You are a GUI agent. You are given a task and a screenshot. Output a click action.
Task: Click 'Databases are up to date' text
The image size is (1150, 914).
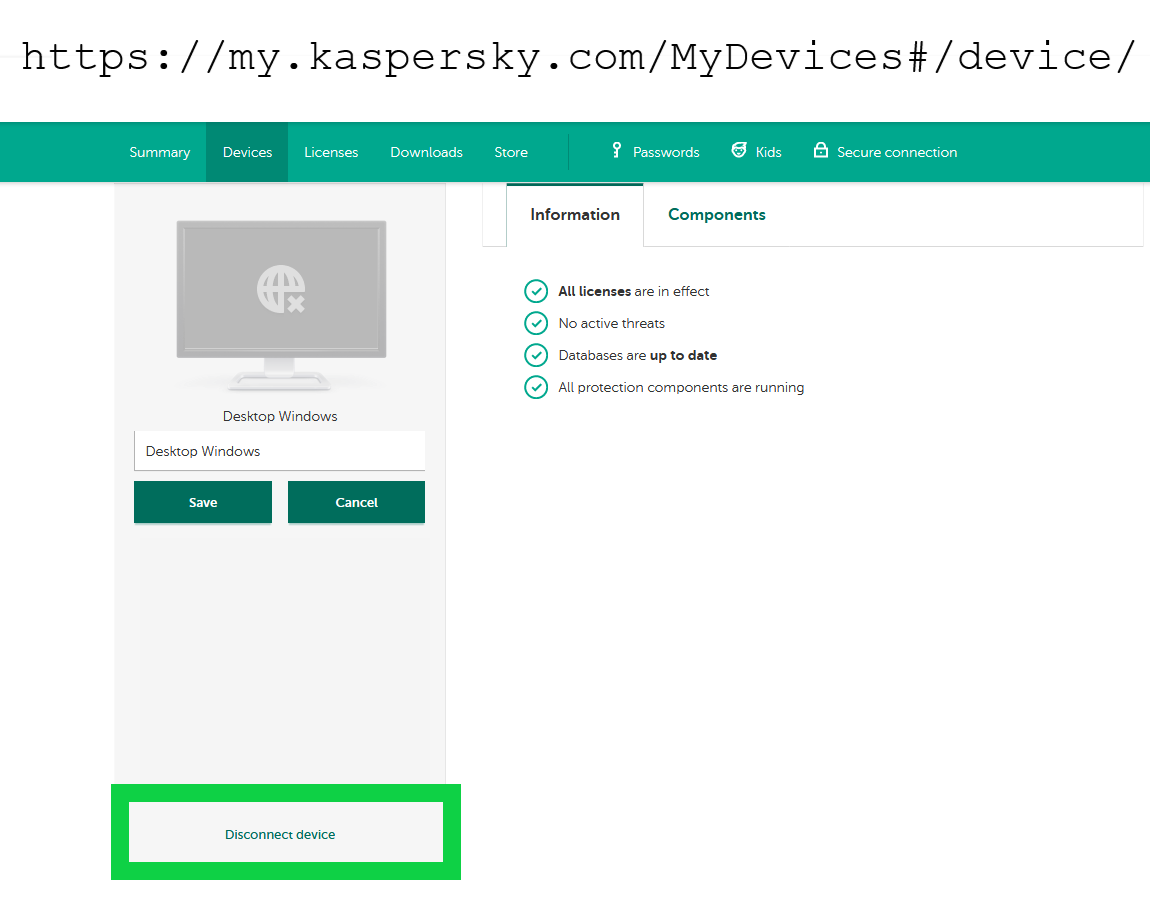tap(637, 355)
